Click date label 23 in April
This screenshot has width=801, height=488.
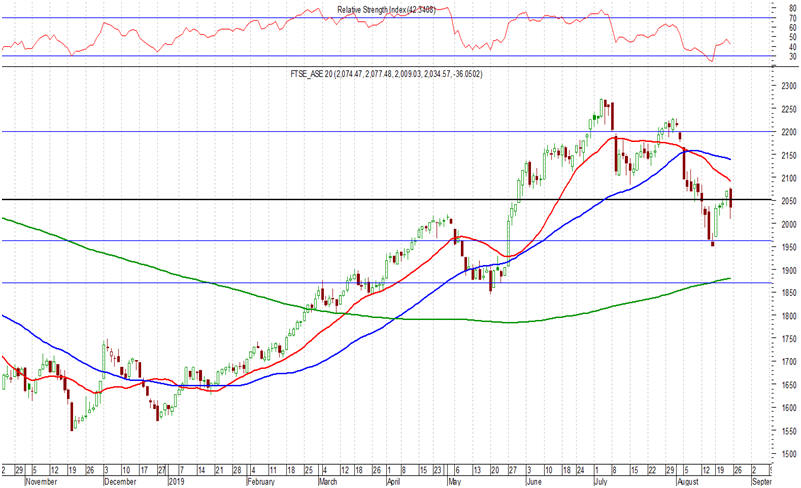click(437, 471)
